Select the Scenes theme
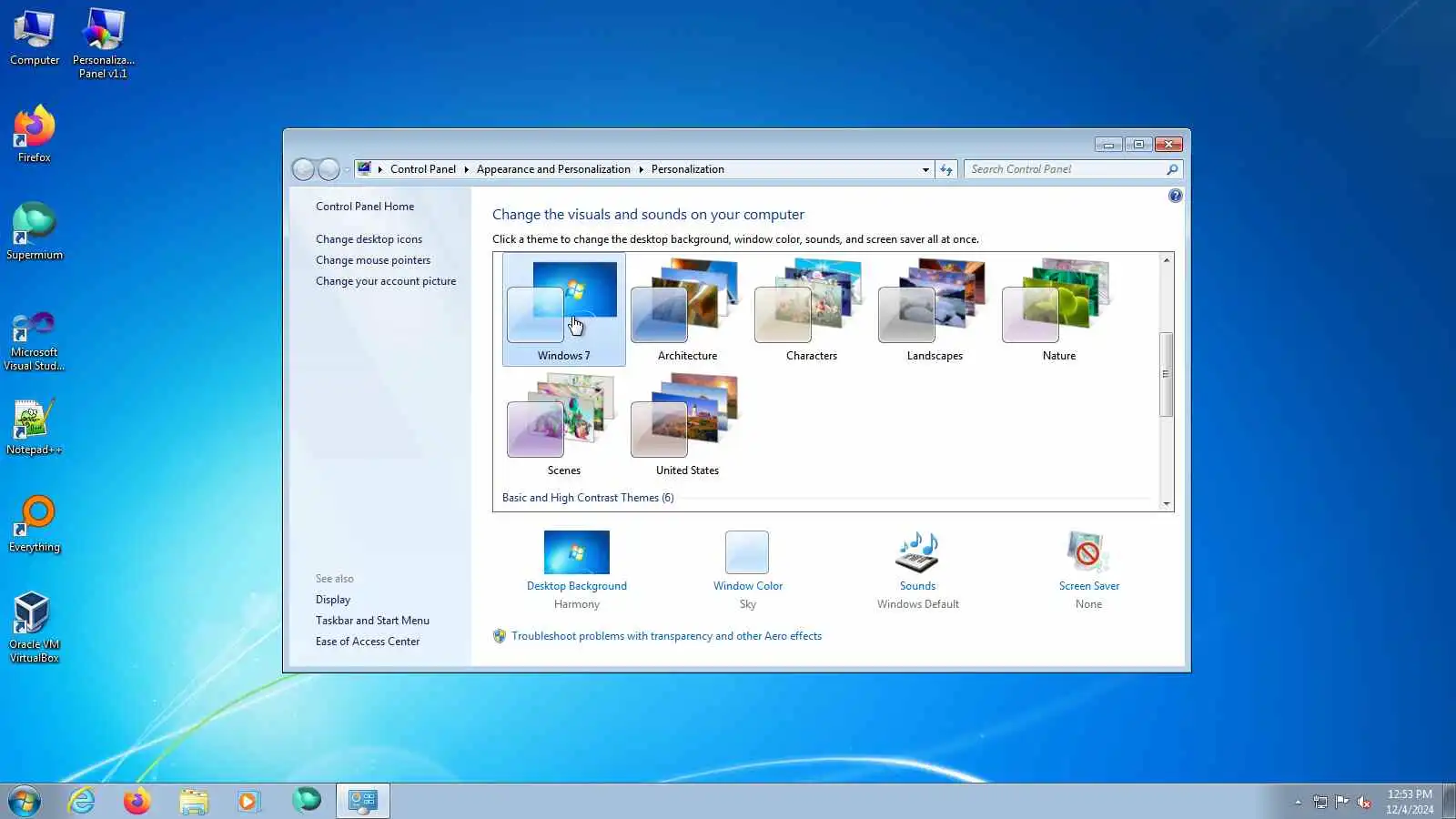The image size is (1456, 819). point(563,425)
